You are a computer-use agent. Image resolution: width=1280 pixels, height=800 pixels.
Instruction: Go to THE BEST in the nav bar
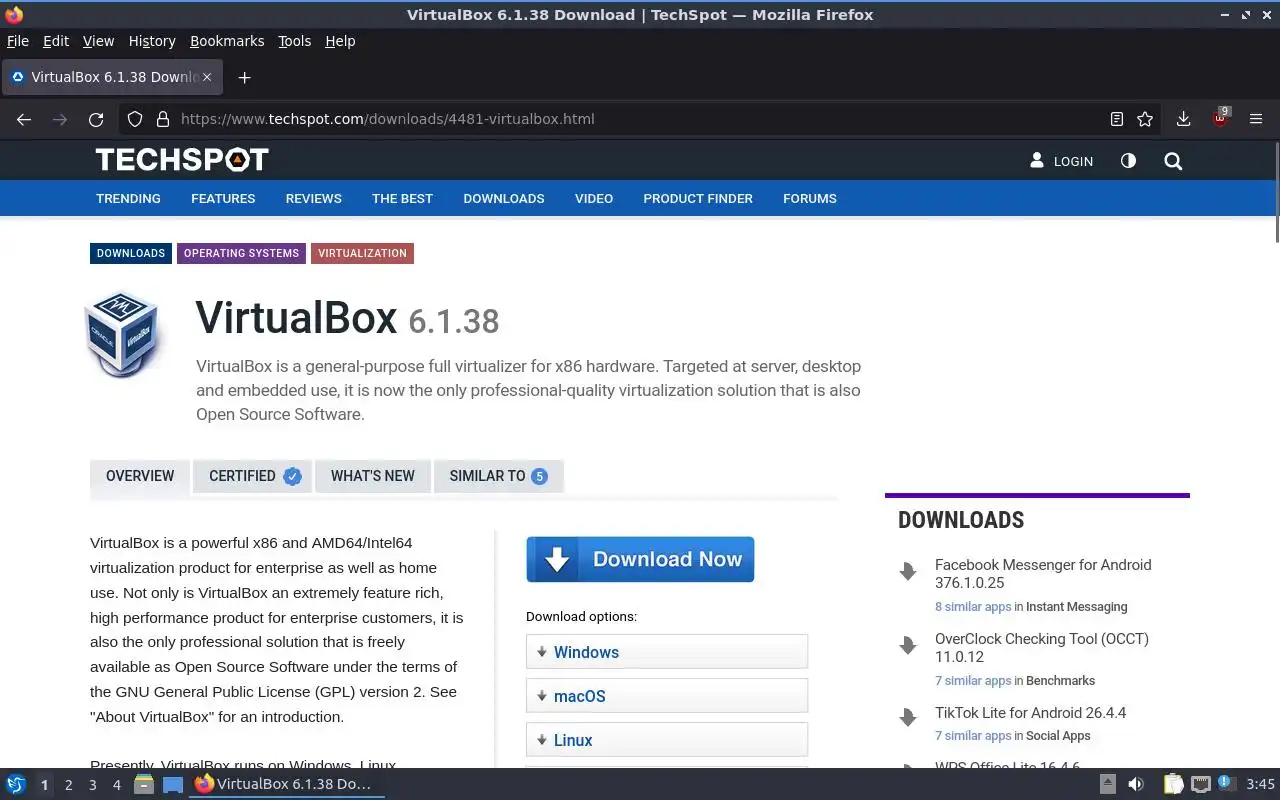click(402, 198)
